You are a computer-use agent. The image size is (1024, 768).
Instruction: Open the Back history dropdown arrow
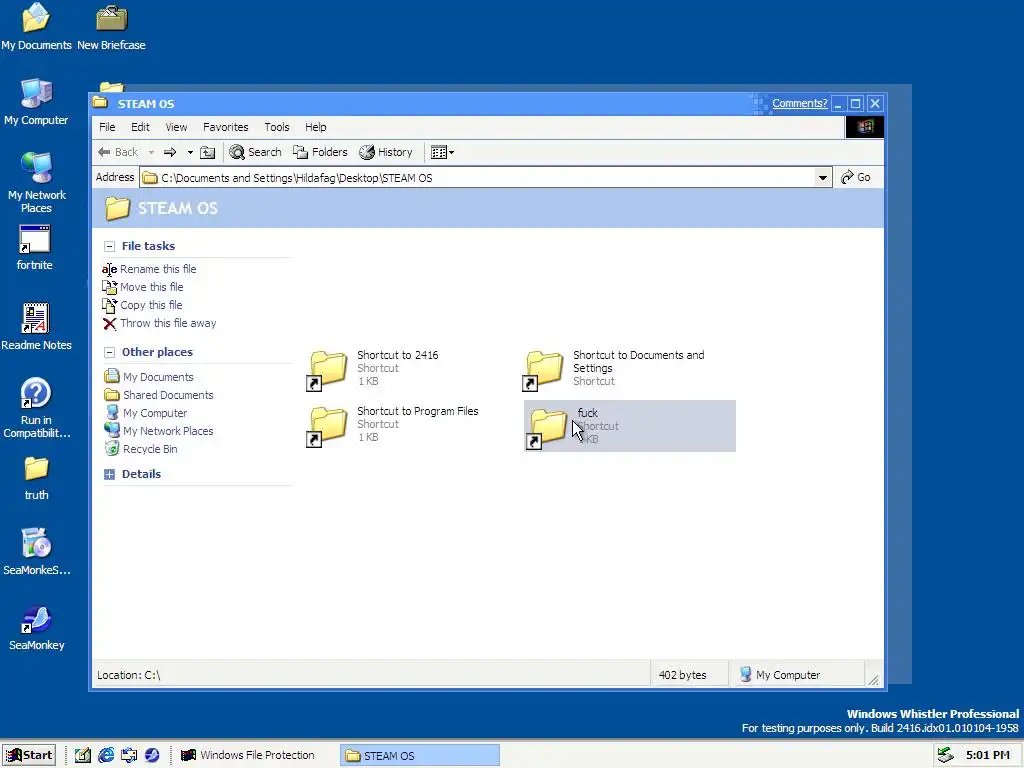click(151, 153)
